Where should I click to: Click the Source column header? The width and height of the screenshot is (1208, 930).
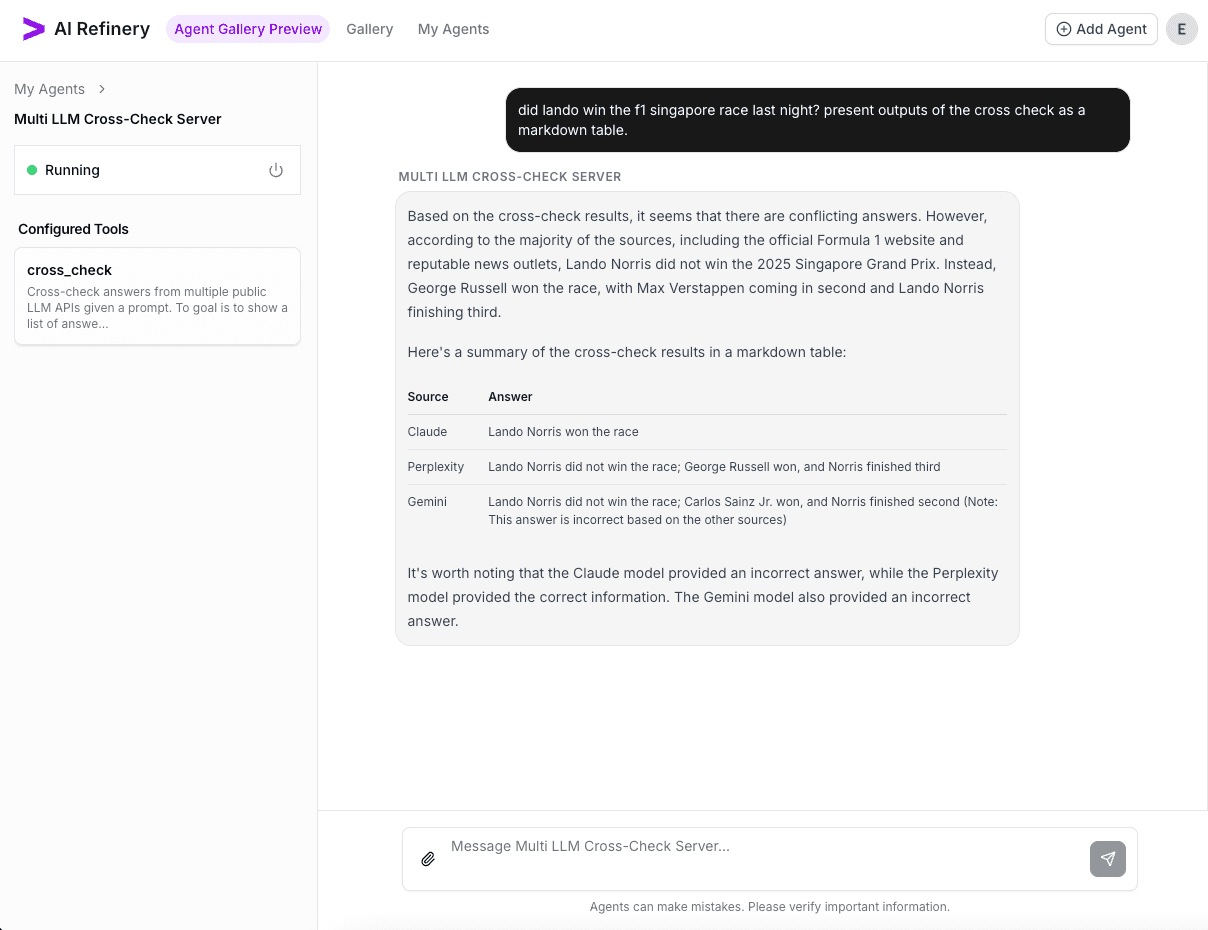coord(428,397)
